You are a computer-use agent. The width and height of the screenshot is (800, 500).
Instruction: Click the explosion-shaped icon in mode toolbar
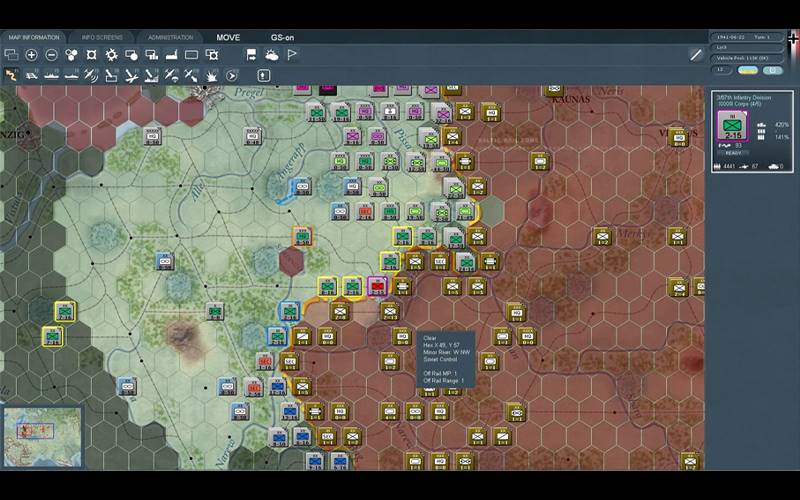[212, 75]
